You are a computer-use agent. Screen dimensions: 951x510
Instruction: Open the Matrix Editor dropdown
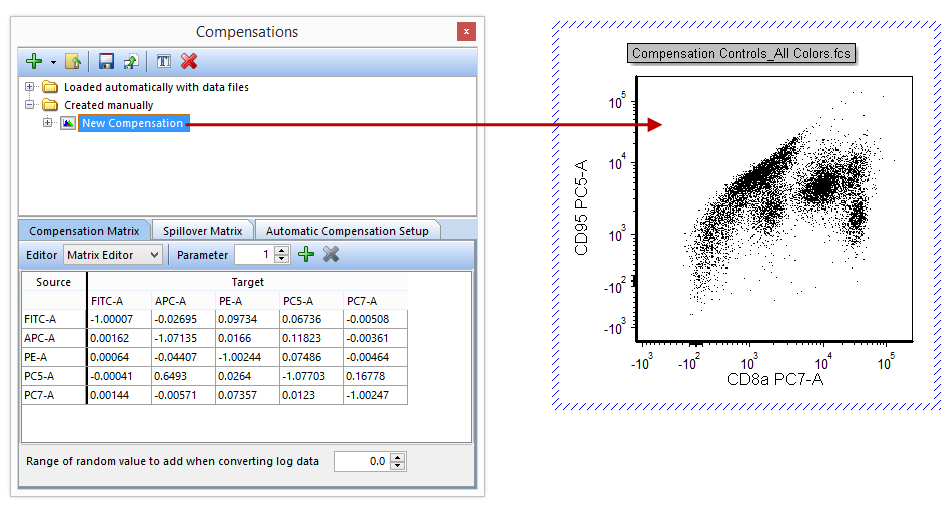coord(112,255)
